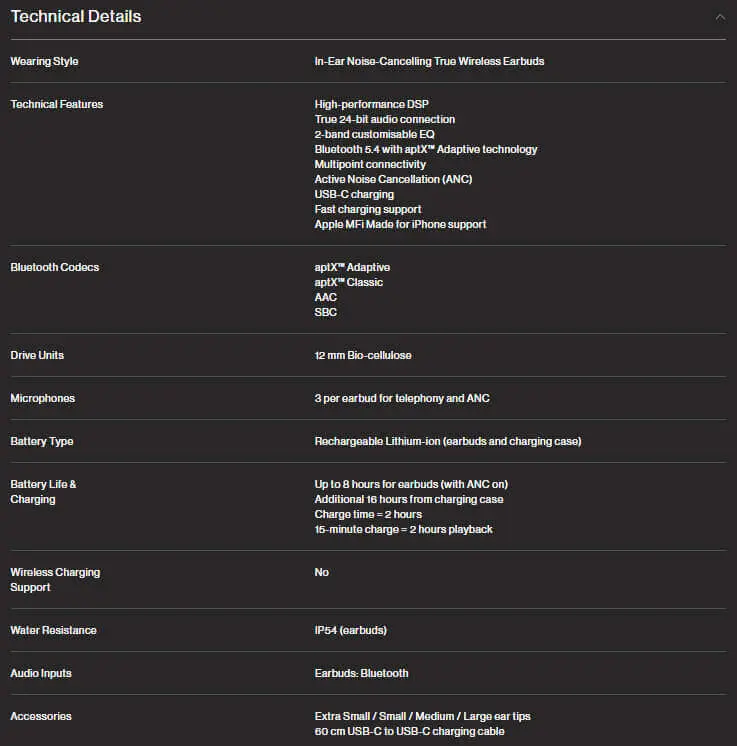
Task: Click the SBC codec entry
Action: 325,312
